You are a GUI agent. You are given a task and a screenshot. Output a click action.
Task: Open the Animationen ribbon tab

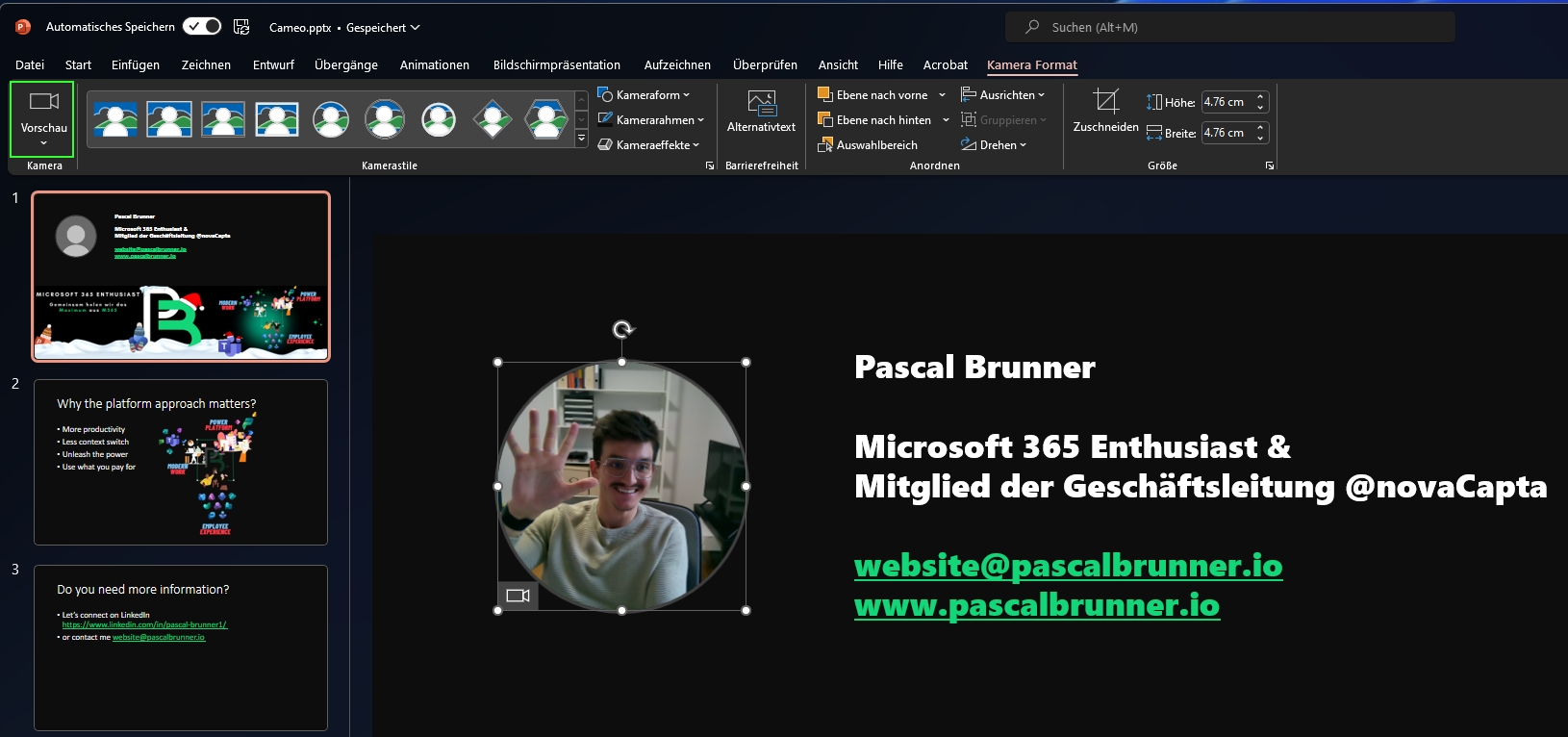[x=434, y=65]
